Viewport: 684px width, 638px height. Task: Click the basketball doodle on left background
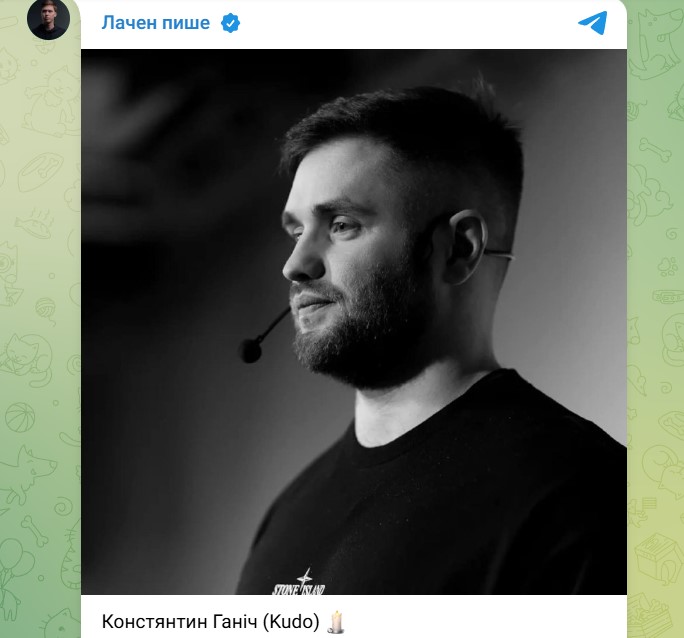pyautogui.click(x=18, y=416)
